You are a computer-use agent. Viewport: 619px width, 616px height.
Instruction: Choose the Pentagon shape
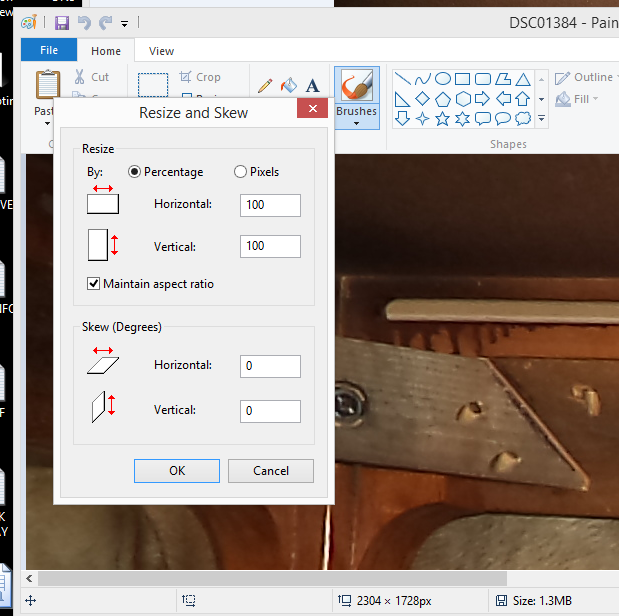443,99
